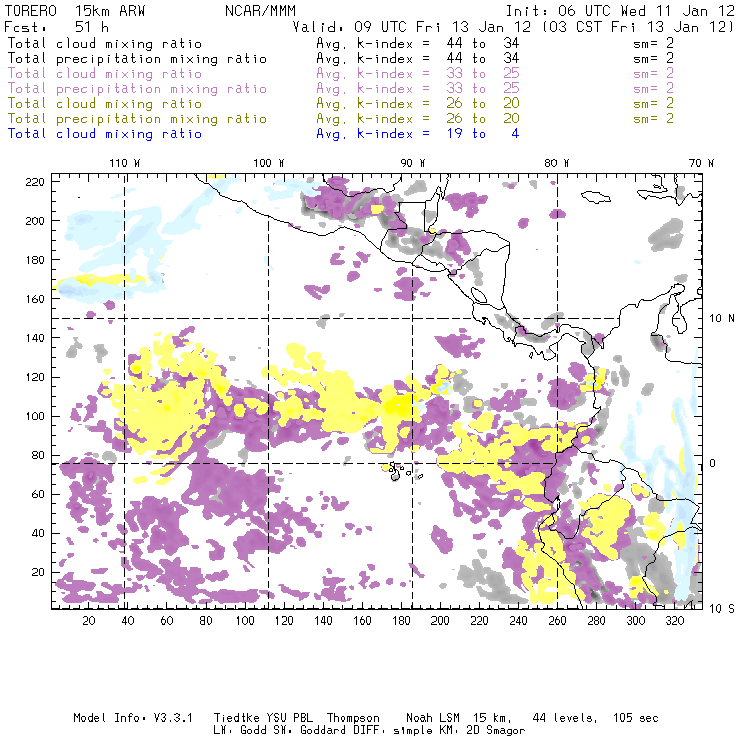740x740 pixels.
Task: Select the black 'Total cloud mixing ratio' legend line
Action: [105, 43]
